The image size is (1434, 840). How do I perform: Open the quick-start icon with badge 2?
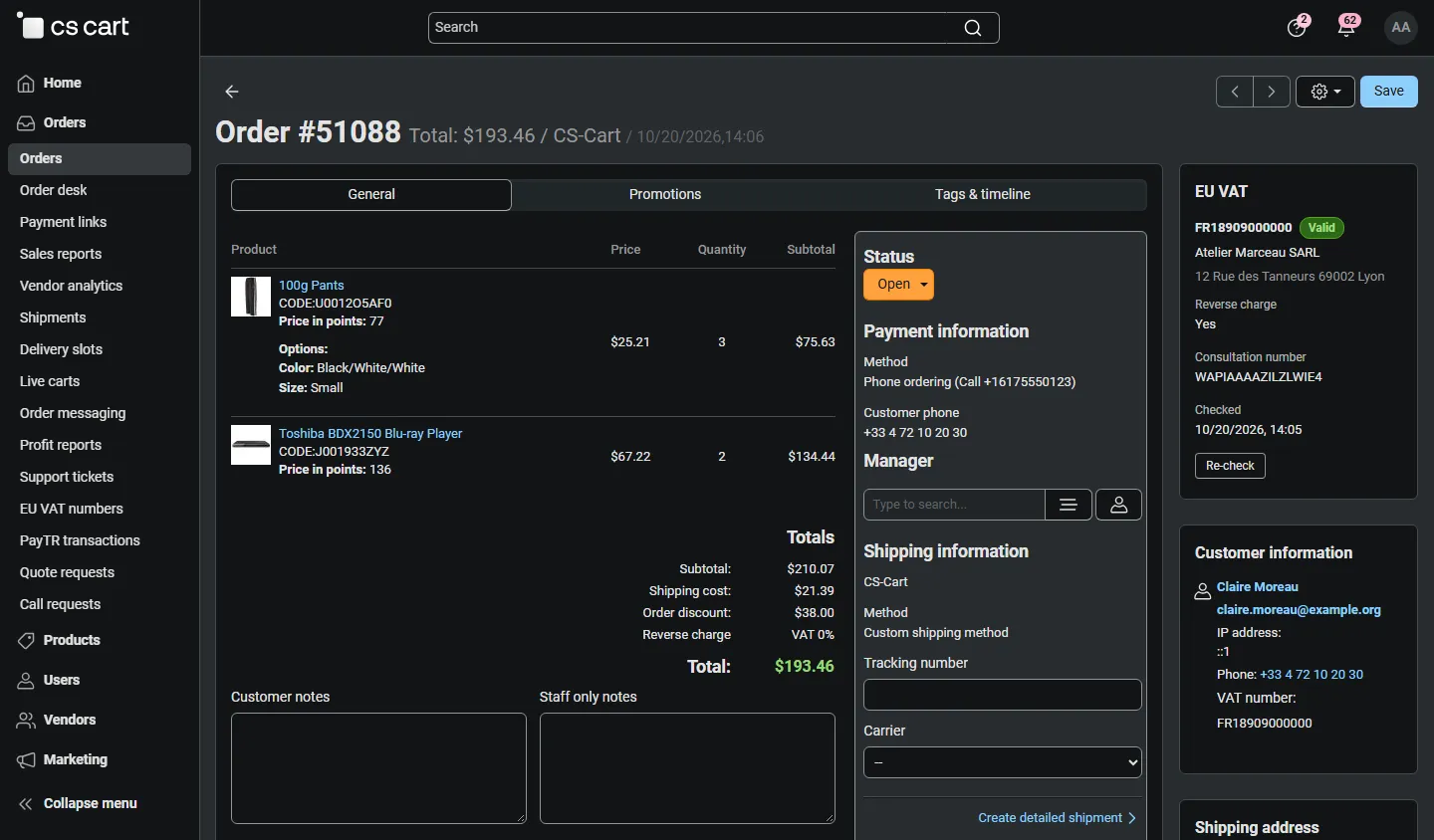[1297, 28]
